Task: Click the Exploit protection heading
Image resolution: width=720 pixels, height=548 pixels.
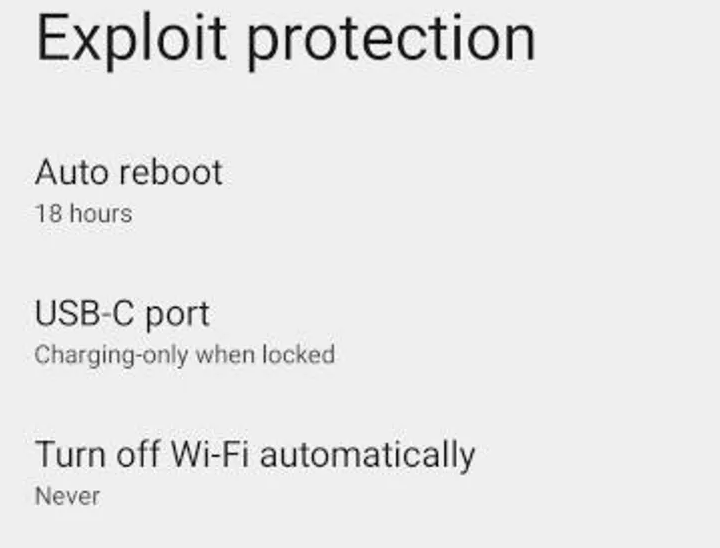Action: tap(286, 40)
